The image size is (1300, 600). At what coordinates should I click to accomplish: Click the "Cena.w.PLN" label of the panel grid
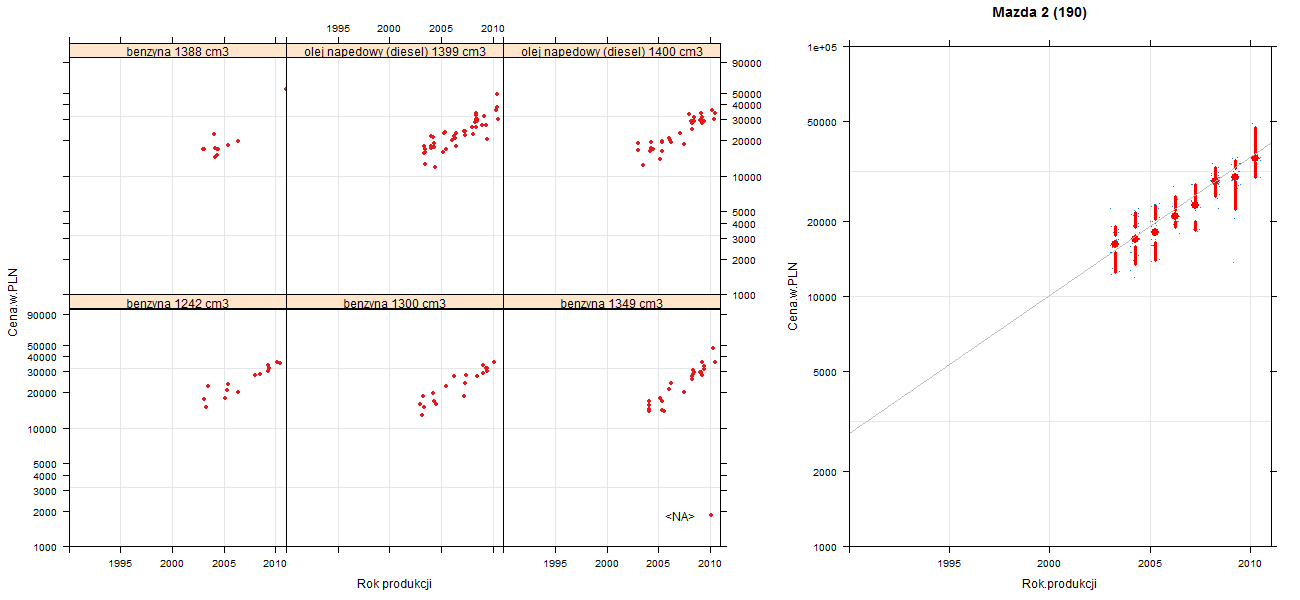click(x=14, y=302)
